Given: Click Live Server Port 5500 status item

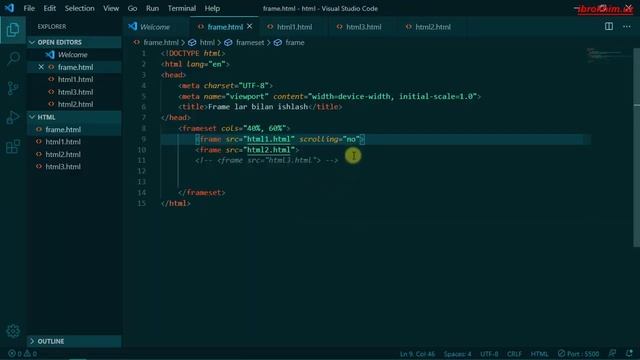Looking at the screenshot, I should 578,354.
